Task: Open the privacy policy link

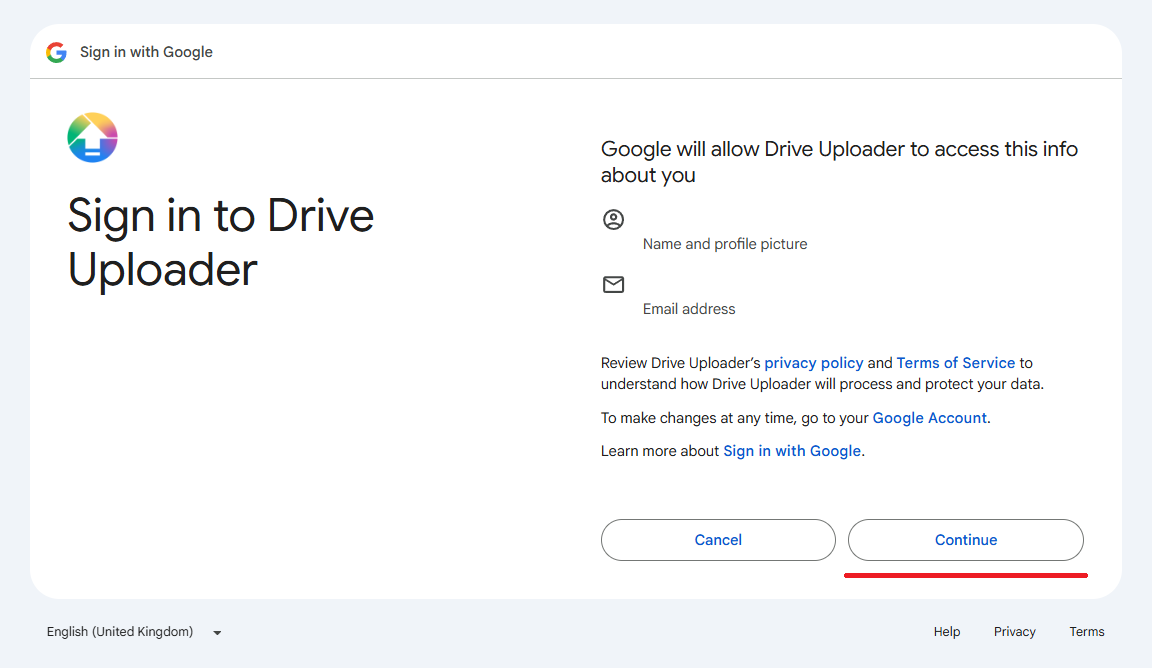Action: [x=813, y=363]
